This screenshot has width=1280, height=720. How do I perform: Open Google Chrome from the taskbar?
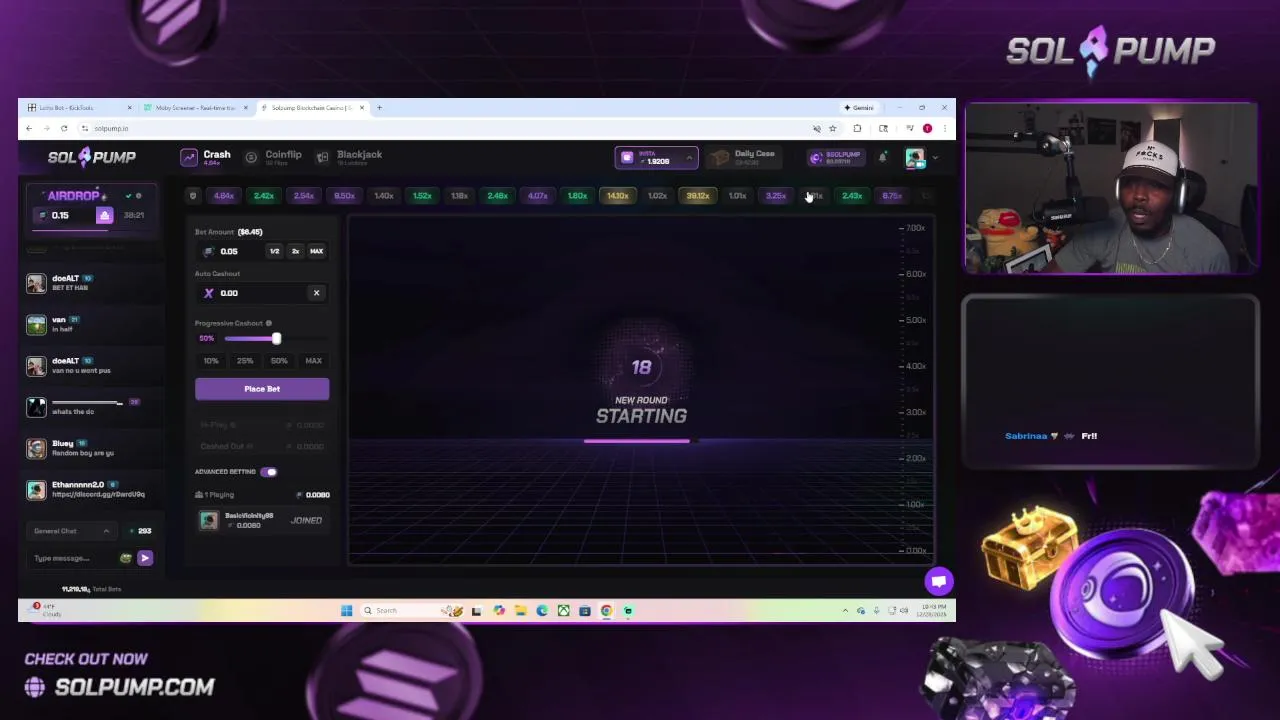pos(606,610)
